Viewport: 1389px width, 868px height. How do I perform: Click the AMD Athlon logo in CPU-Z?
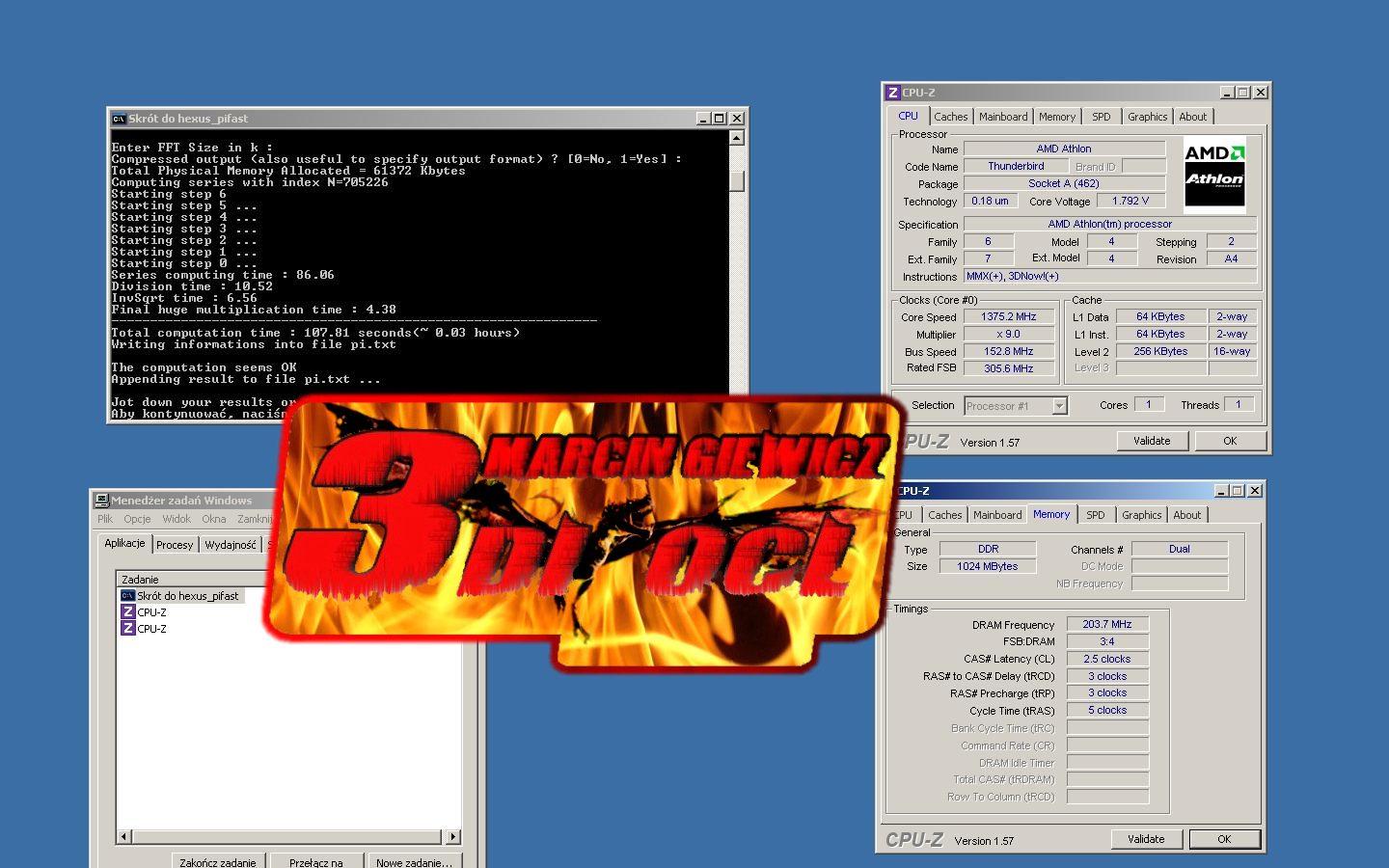1214,174
